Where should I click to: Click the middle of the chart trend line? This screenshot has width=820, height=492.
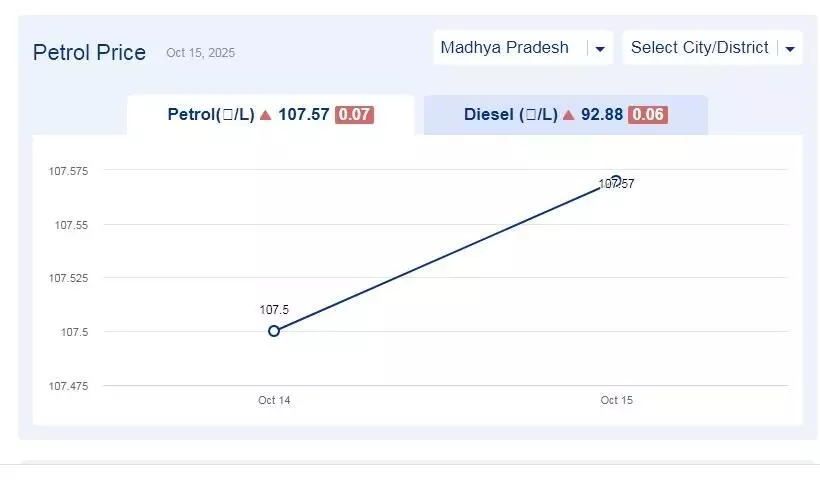(x=445, y=256)
